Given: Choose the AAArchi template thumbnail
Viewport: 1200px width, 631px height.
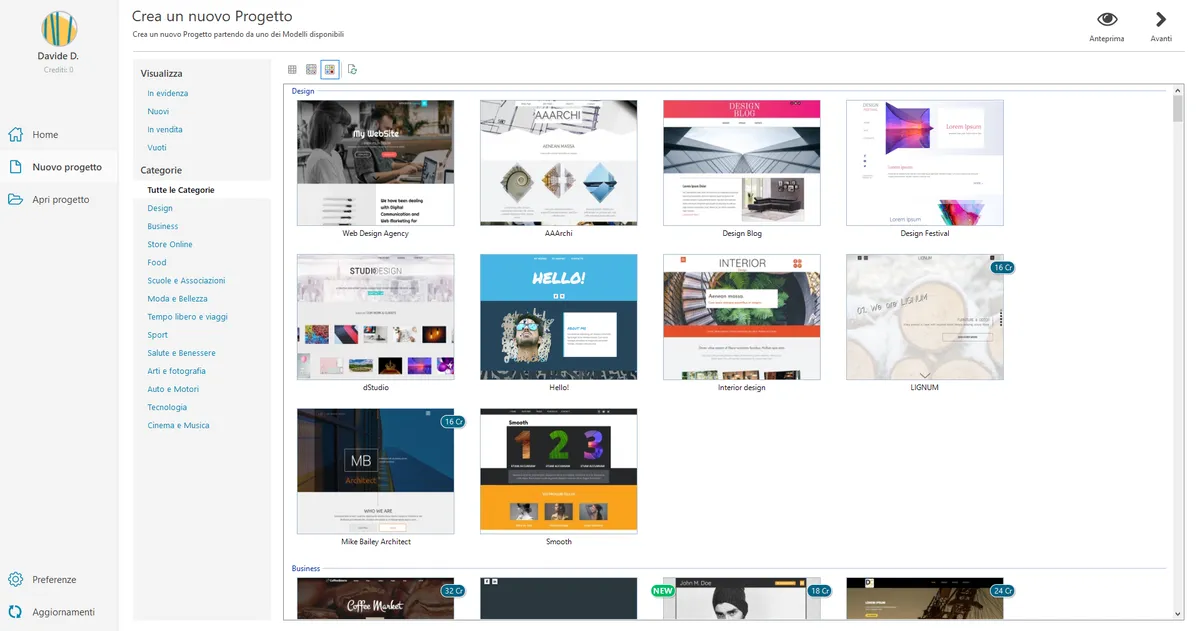Looking at the screenshot, I should [x=558, y=163].
